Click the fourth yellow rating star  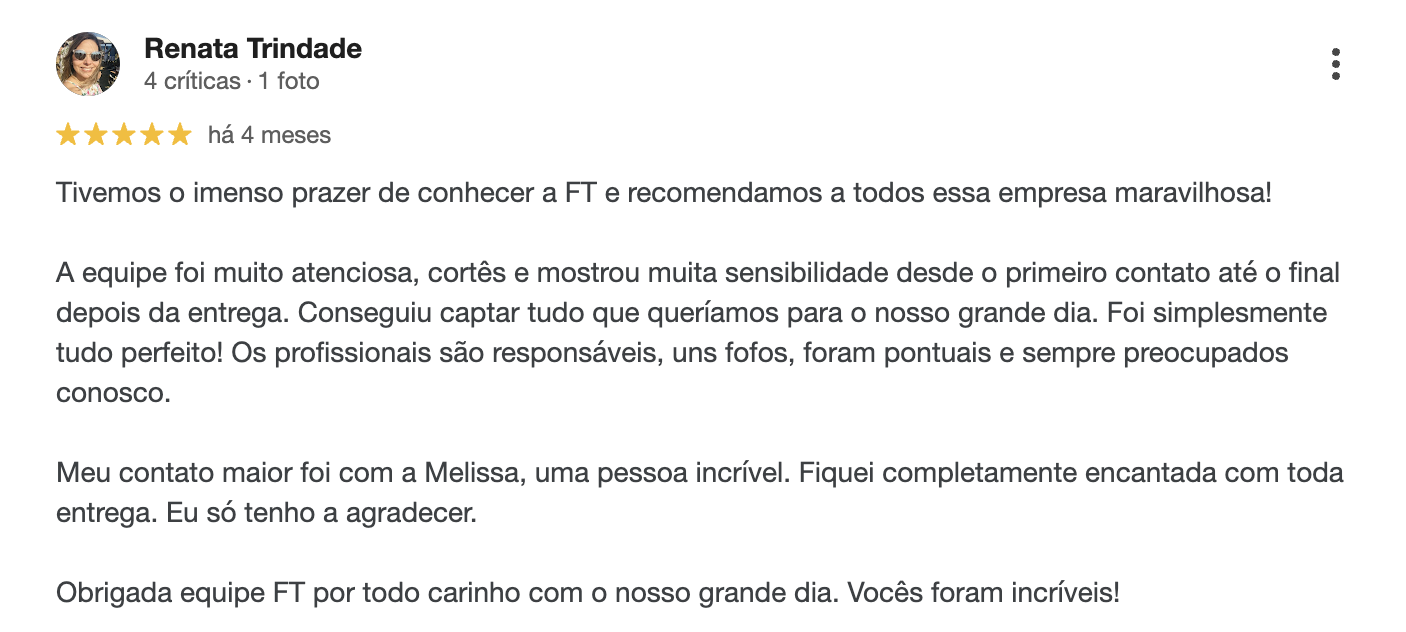152,135
